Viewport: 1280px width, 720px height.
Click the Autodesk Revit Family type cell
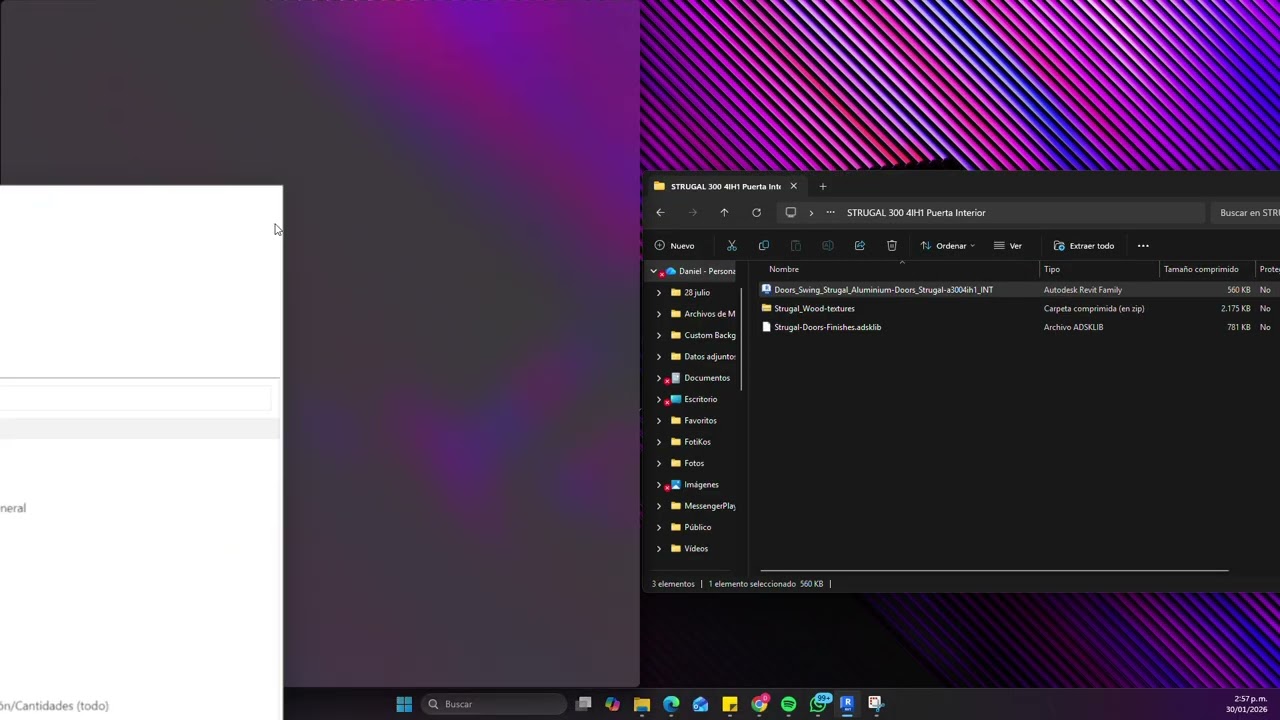[x=1082, y=290]
